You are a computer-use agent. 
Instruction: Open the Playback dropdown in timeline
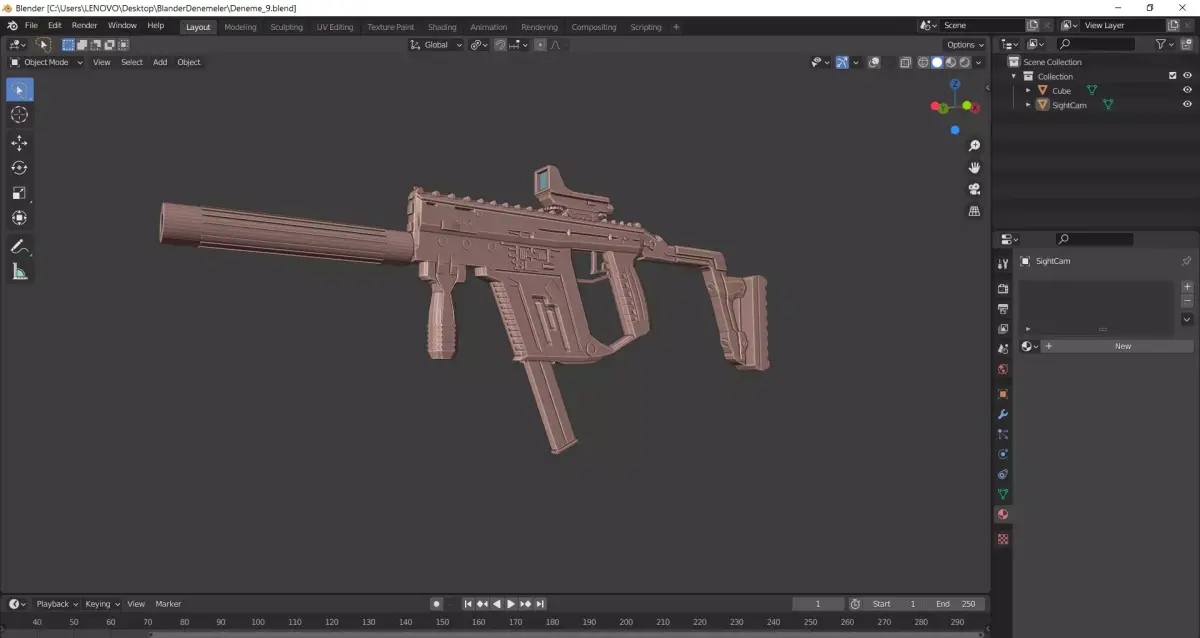pos(56,604)
